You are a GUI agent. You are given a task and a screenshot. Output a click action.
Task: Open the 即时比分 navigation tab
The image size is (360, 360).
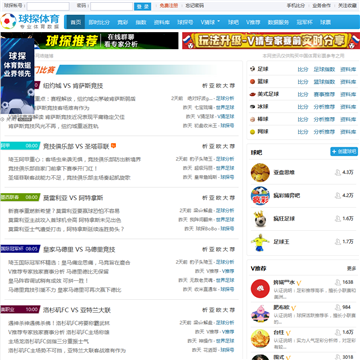tap(99, 22)
